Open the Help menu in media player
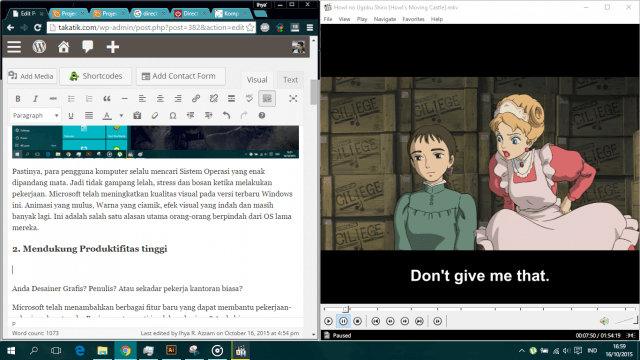This screenshot has width=640, height=360. 436,19
